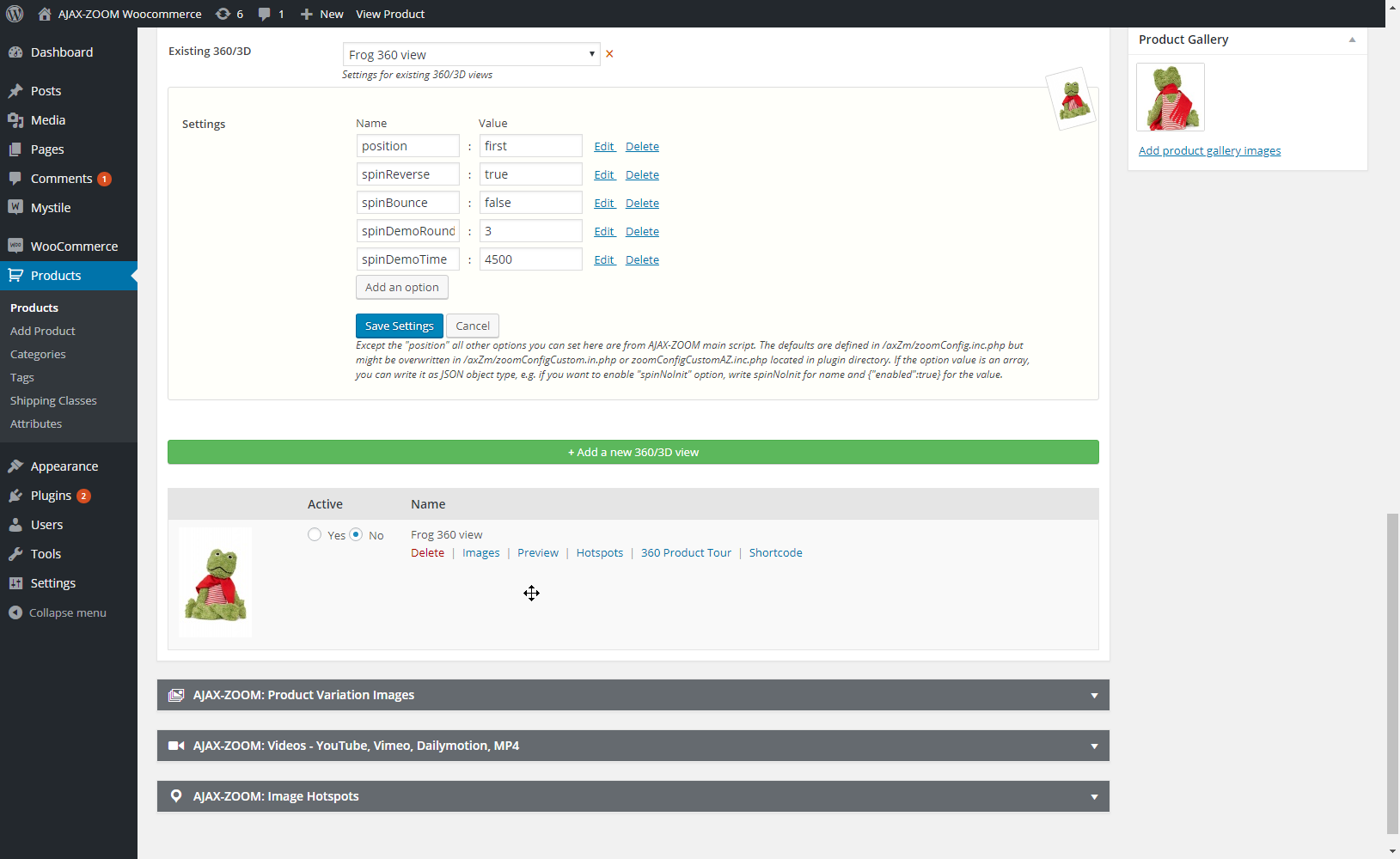
Task: Click the Pages icon in sidebar
Action: [15, 149]
